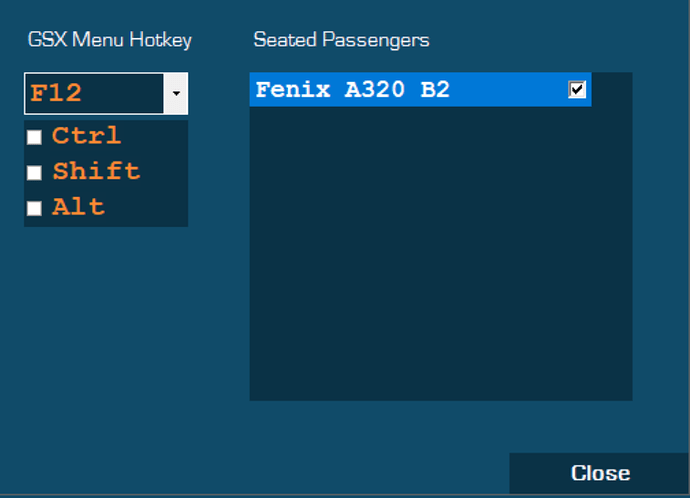Click the F12 text in hotkey selector
Screen dimensions: 690x498
pos(56,94)
